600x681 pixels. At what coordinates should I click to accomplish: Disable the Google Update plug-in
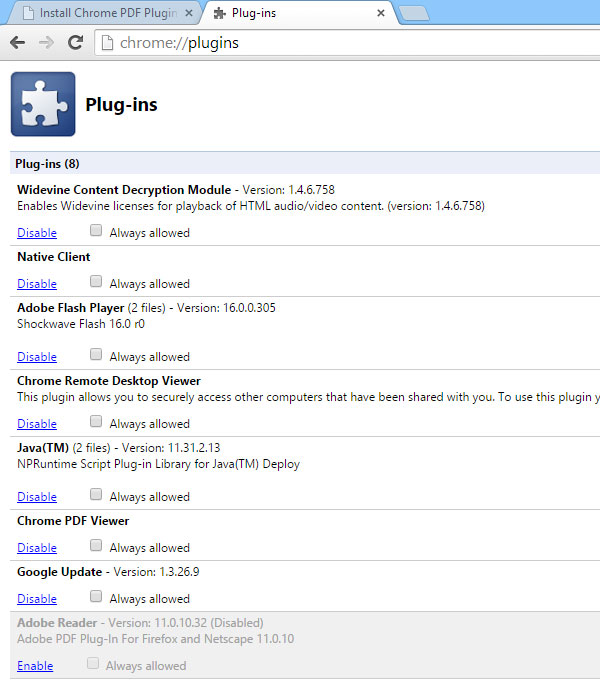click(37, 599)
